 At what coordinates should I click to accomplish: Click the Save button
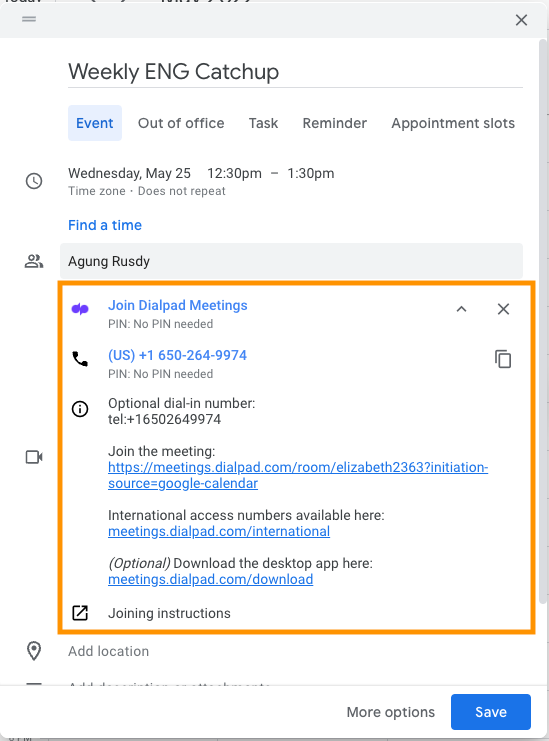pos(490,712)
